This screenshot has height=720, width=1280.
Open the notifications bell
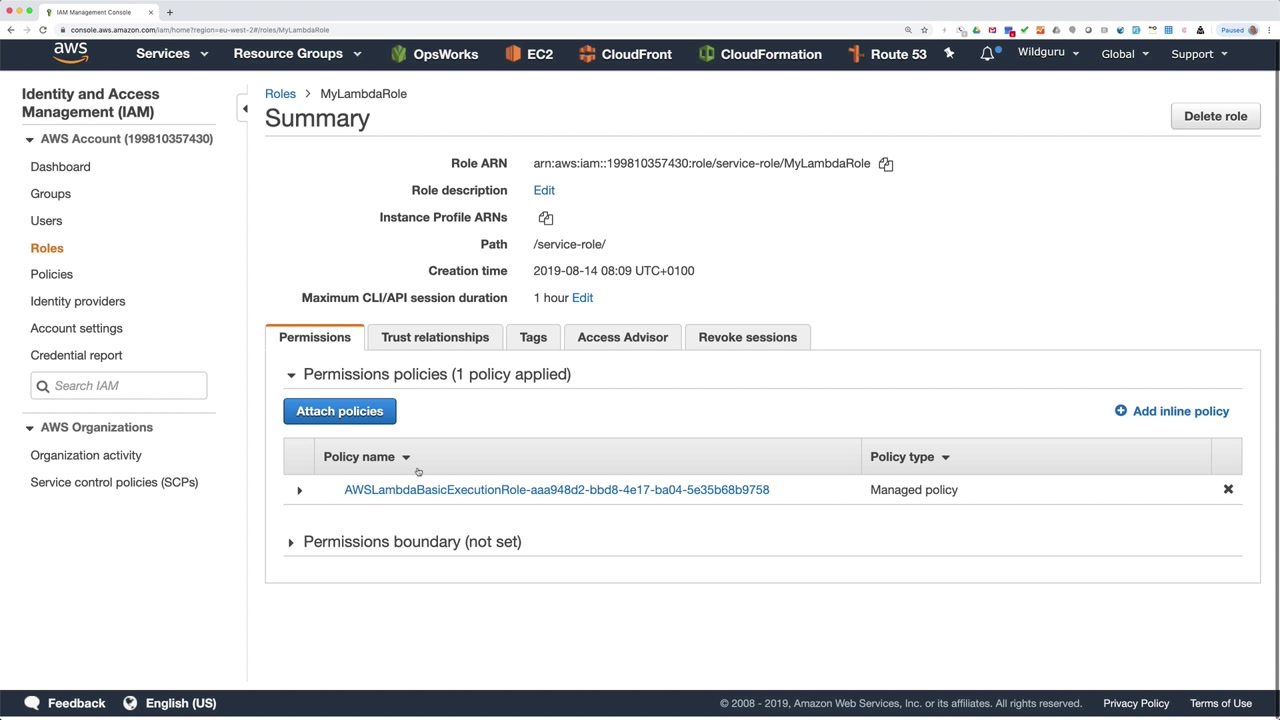(x=987, y=53)
